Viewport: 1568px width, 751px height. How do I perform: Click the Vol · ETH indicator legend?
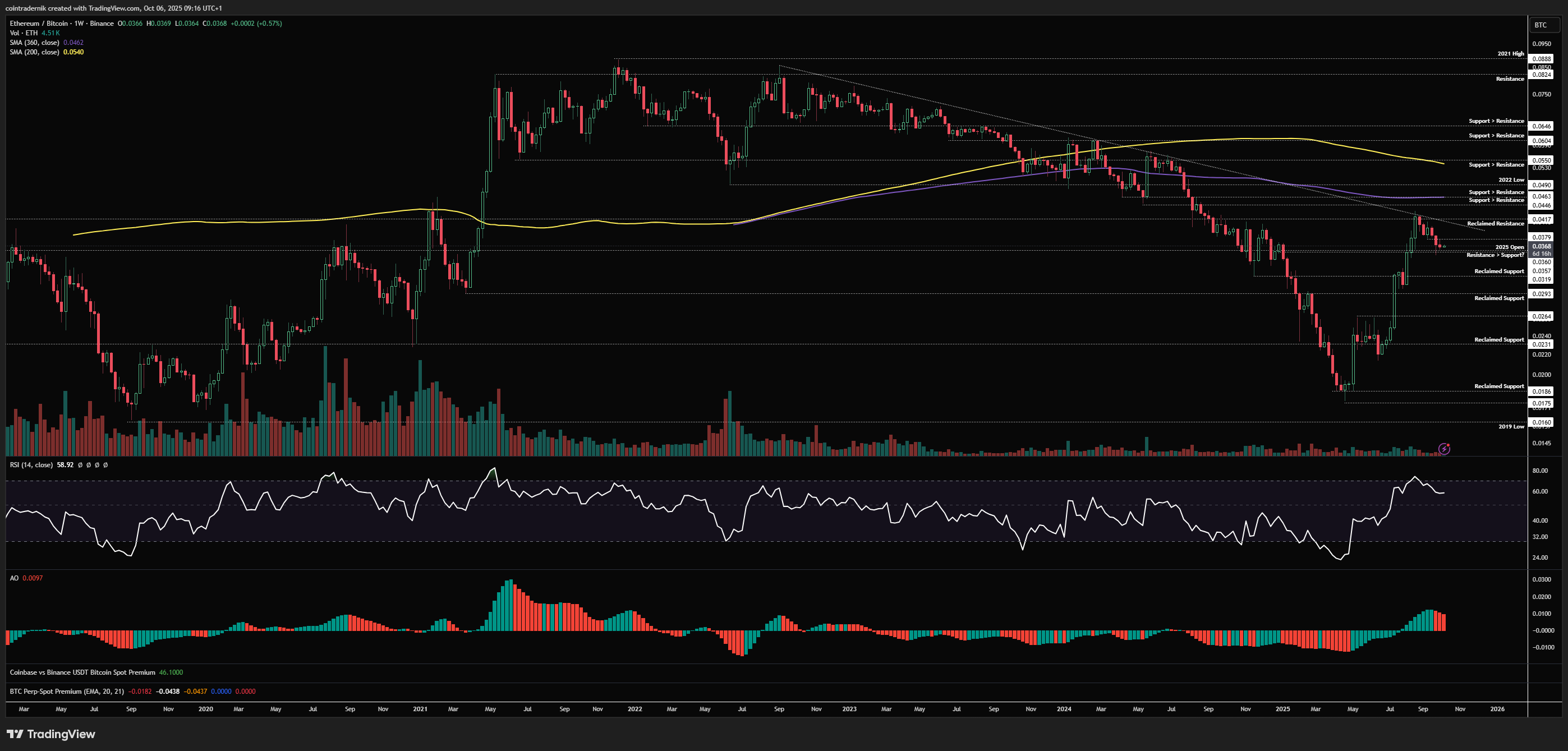pyautogui.click(x=23, y=33)
